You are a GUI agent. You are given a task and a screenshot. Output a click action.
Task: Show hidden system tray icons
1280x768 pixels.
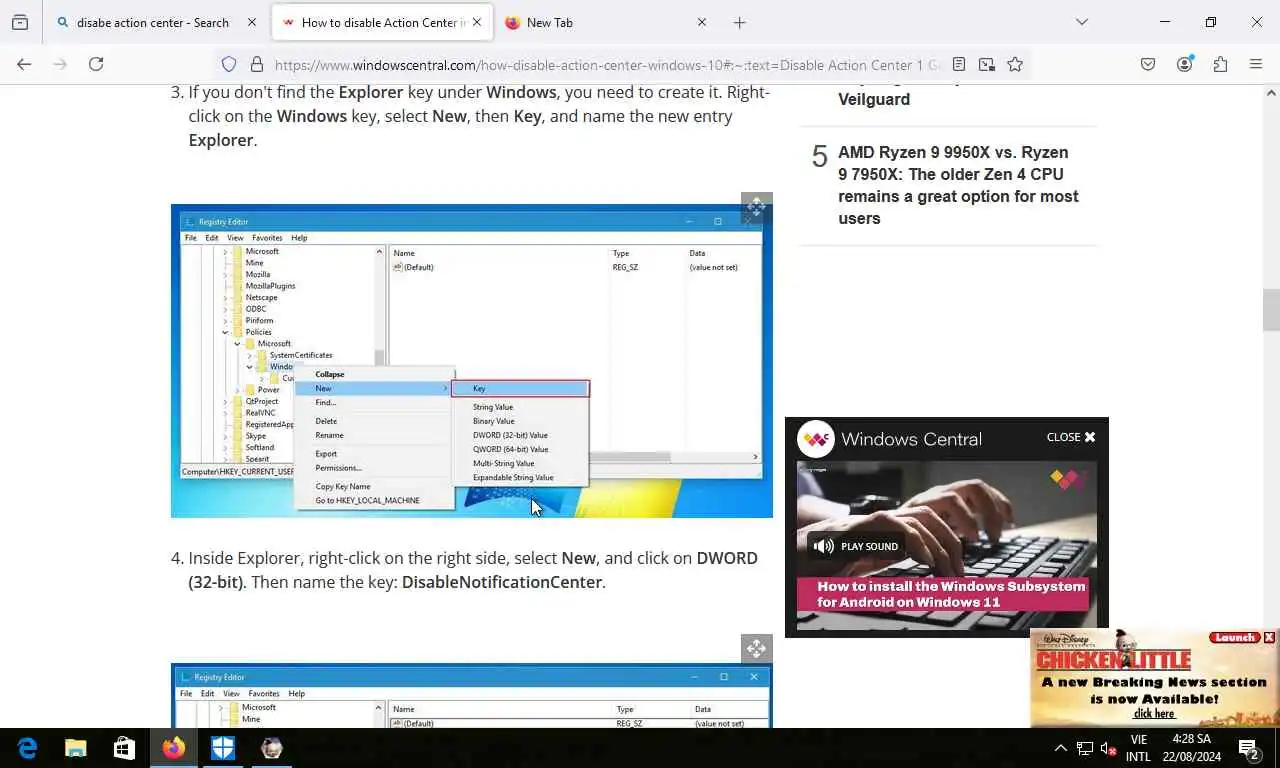pos(1060,748)
